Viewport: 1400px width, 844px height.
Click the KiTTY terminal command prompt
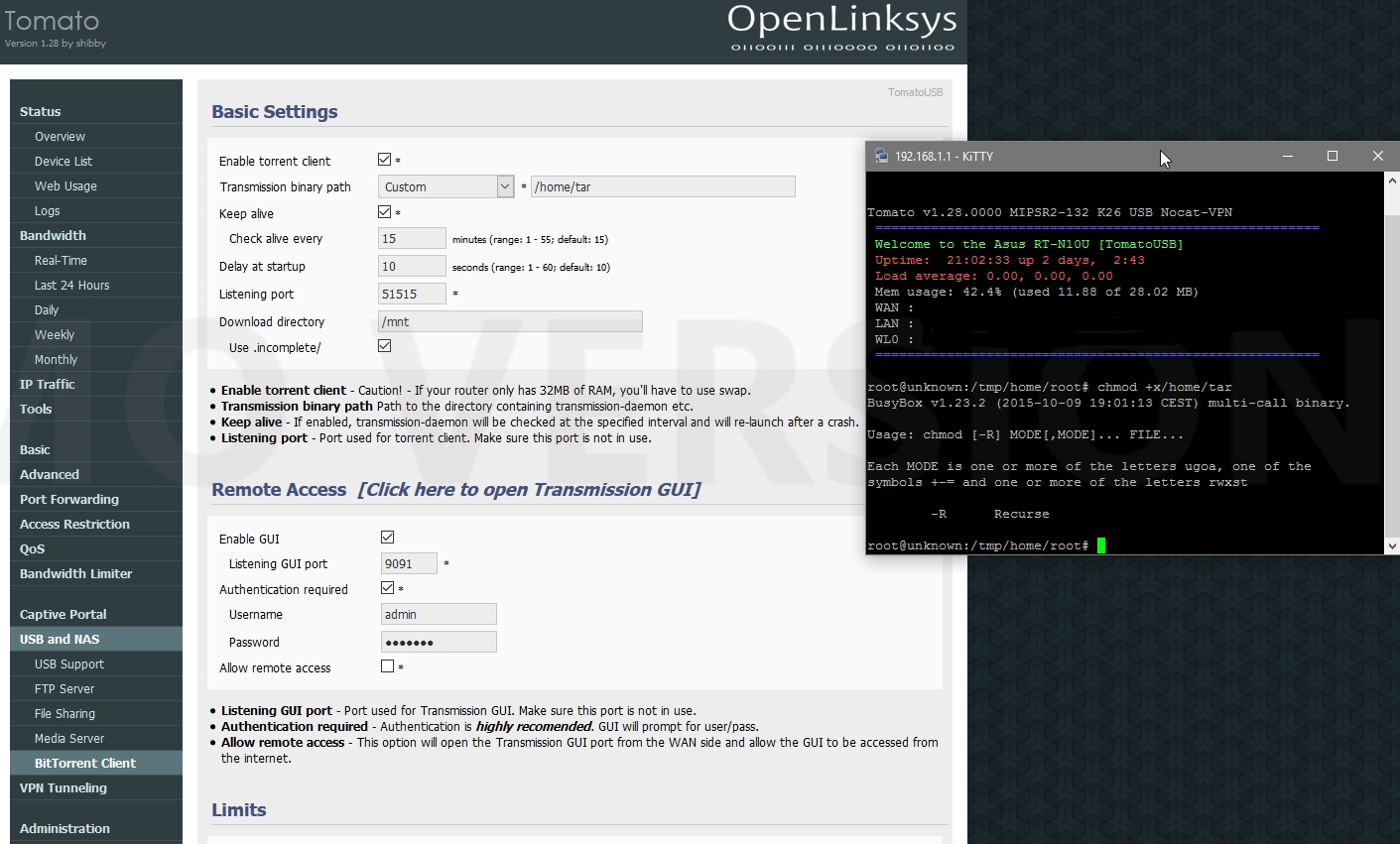click(985, 545)
